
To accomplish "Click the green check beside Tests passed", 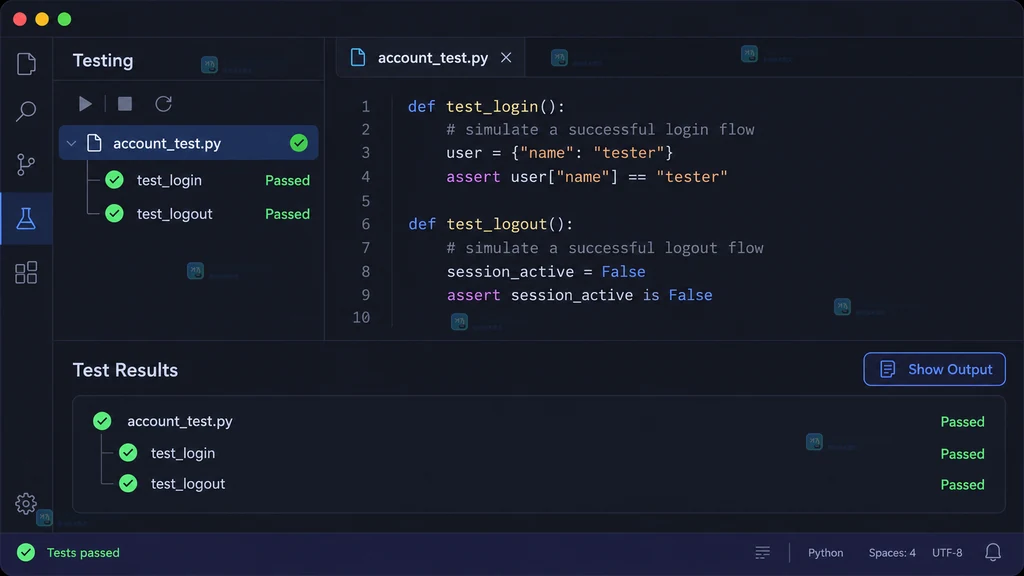I will point(26,552).
